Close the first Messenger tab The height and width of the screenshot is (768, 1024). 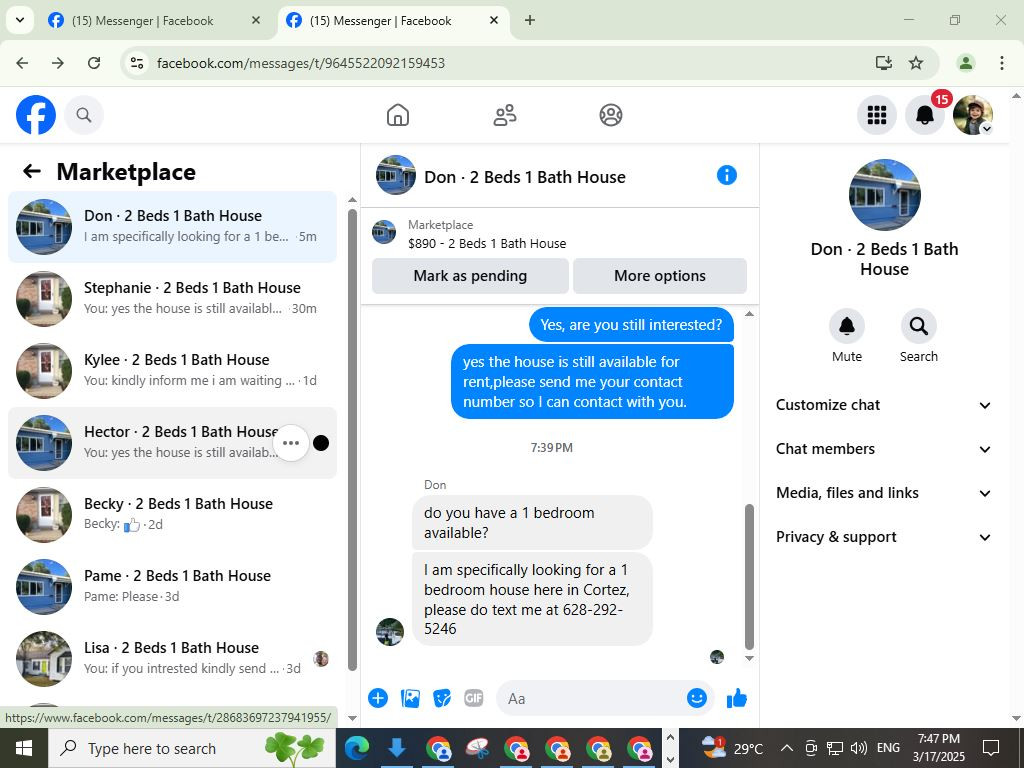click(x=256, y=20)
